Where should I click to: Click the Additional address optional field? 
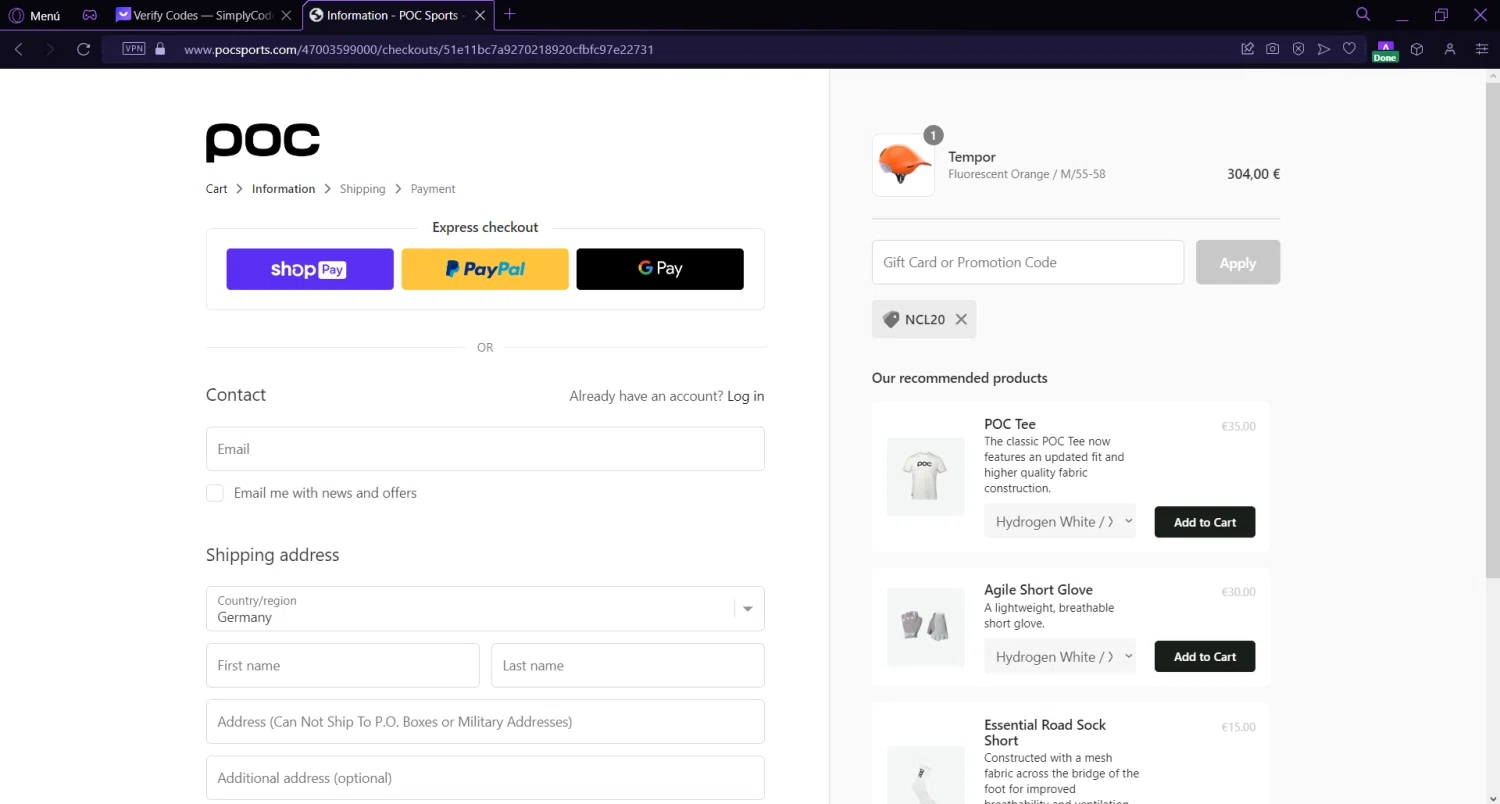(x=485, y=778)
